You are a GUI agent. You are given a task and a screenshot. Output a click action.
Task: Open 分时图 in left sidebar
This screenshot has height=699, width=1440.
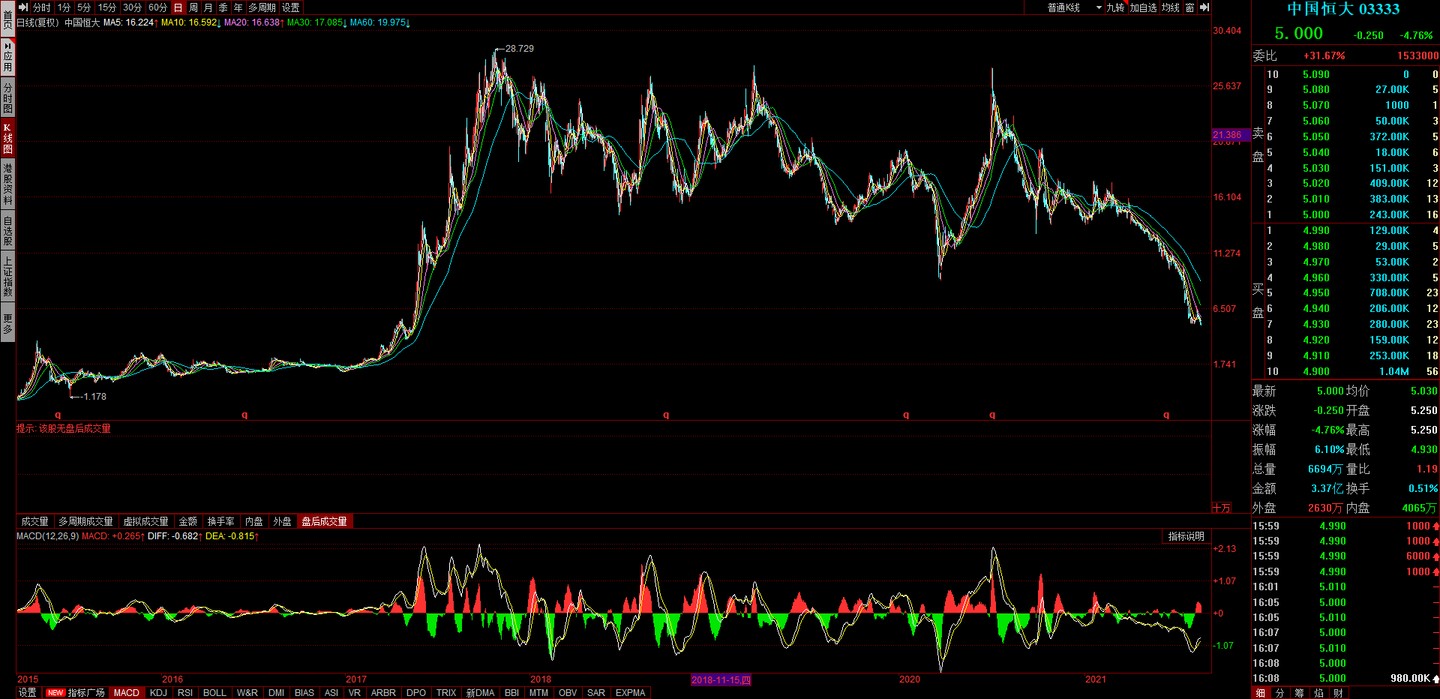7,98
